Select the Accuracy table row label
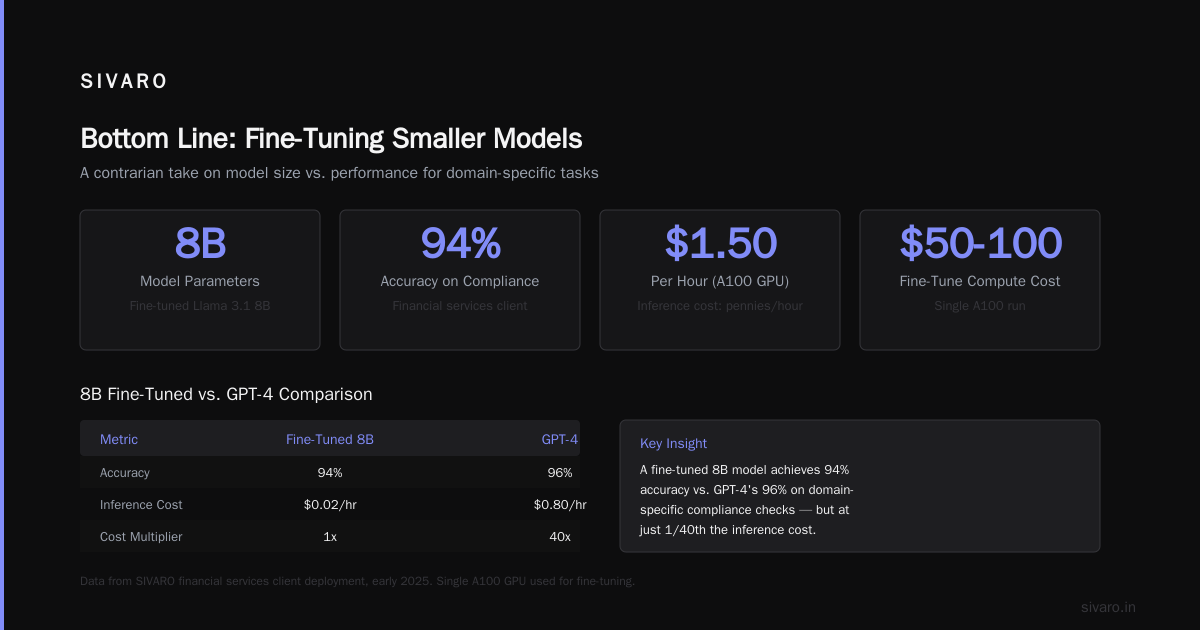Image resolution: width=1200 pixels, height=630 pixels. [x=125, y=472]
